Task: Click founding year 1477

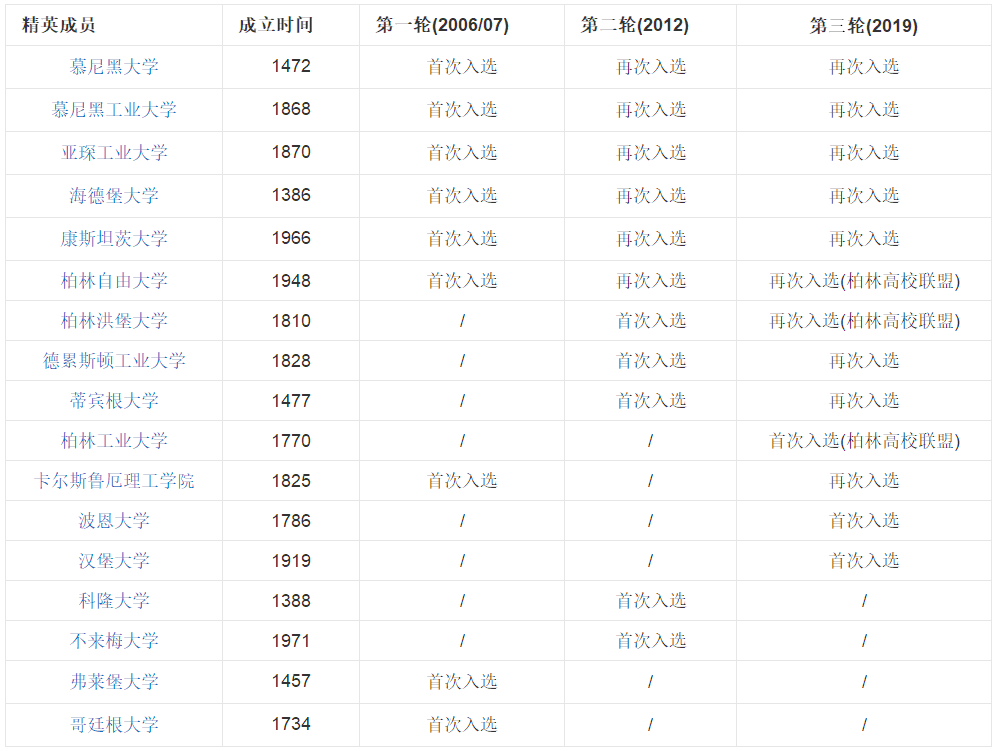Action: (x=291, y=401)
